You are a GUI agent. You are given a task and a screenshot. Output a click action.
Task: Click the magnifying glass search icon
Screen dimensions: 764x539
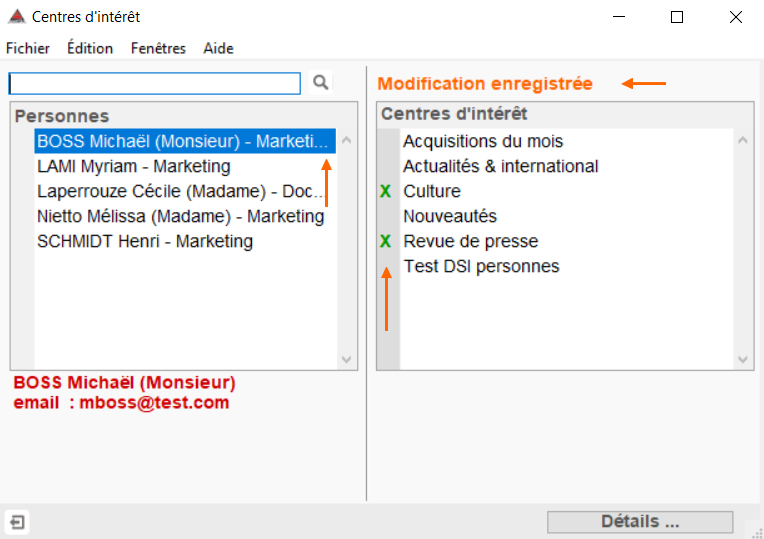pyautogui.click(x=321, y=82)
